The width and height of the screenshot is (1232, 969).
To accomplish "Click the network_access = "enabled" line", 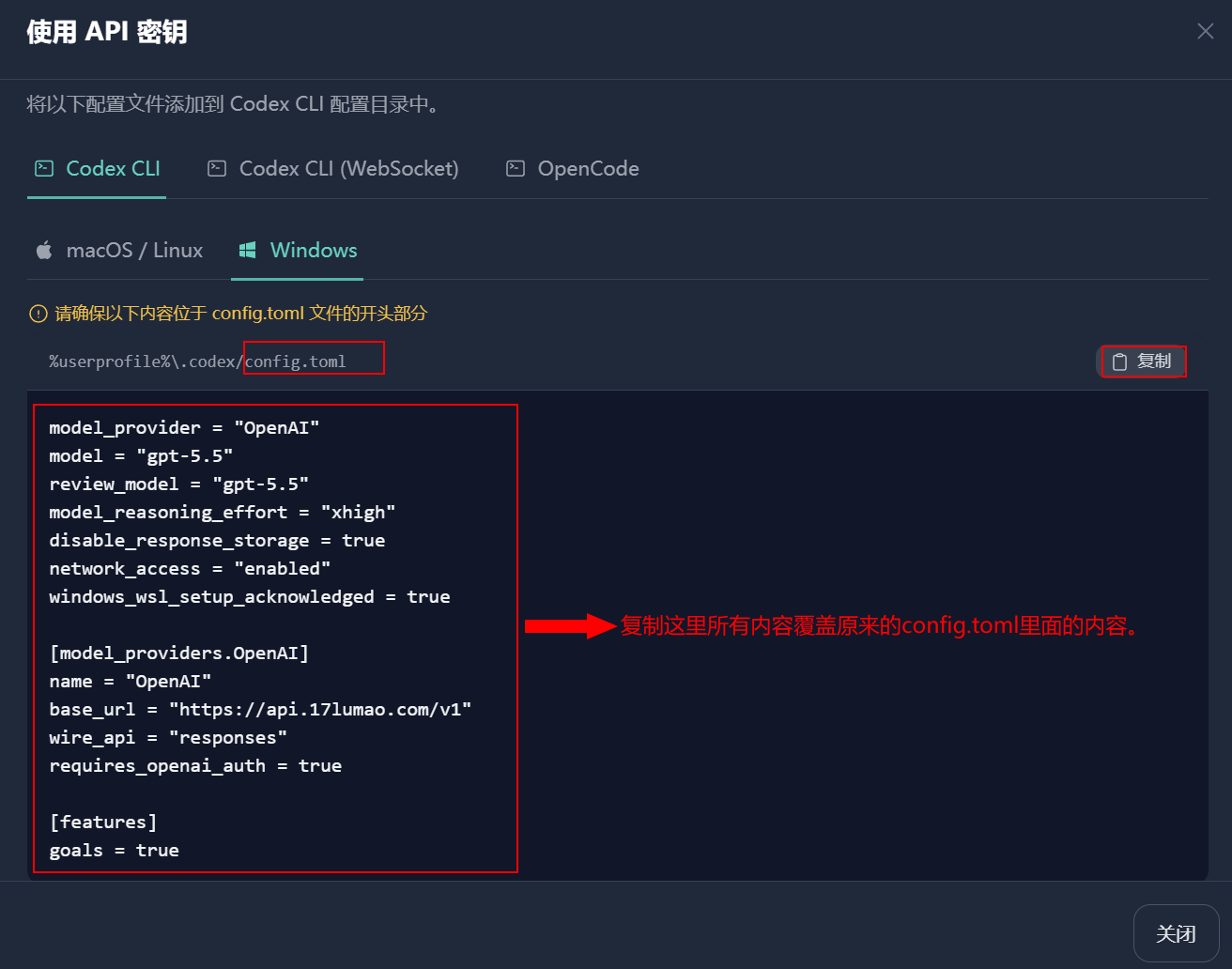I will [190, 569].
